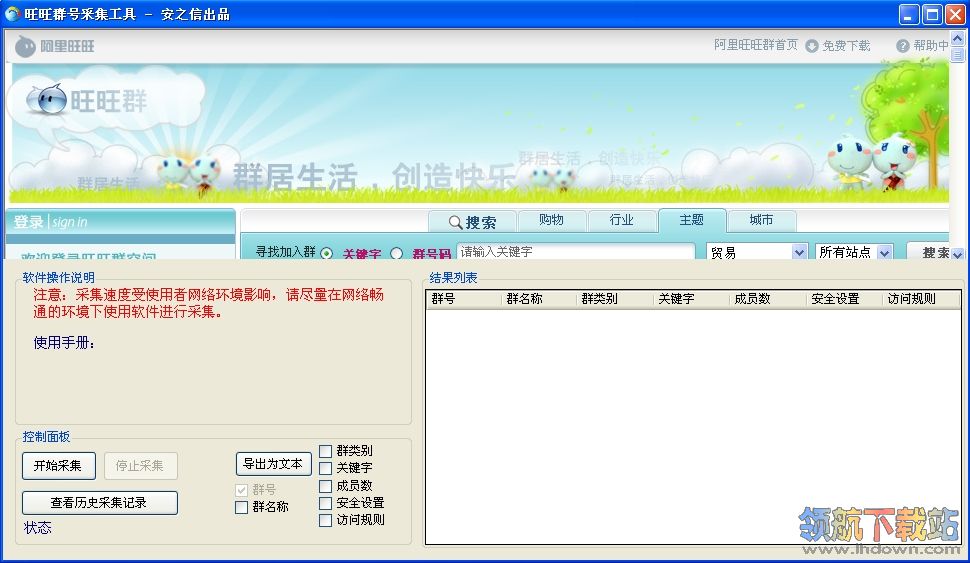
Task: Click the 关键字 column header
Action: coord(691,299)
